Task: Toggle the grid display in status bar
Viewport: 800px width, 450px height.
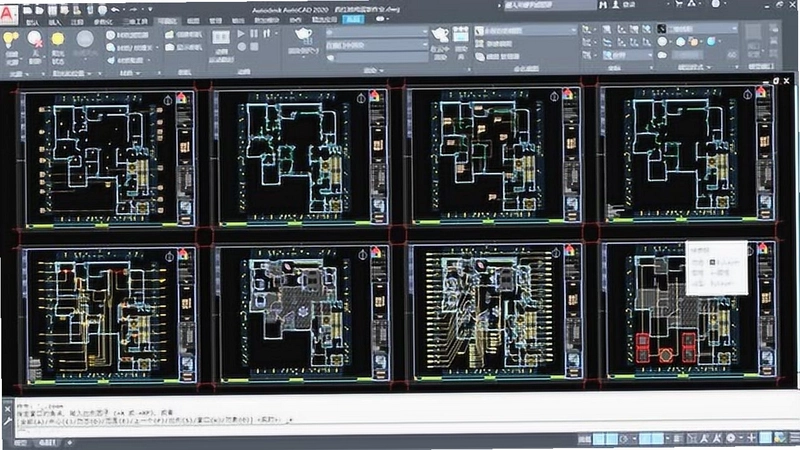Action: [599, 438]
